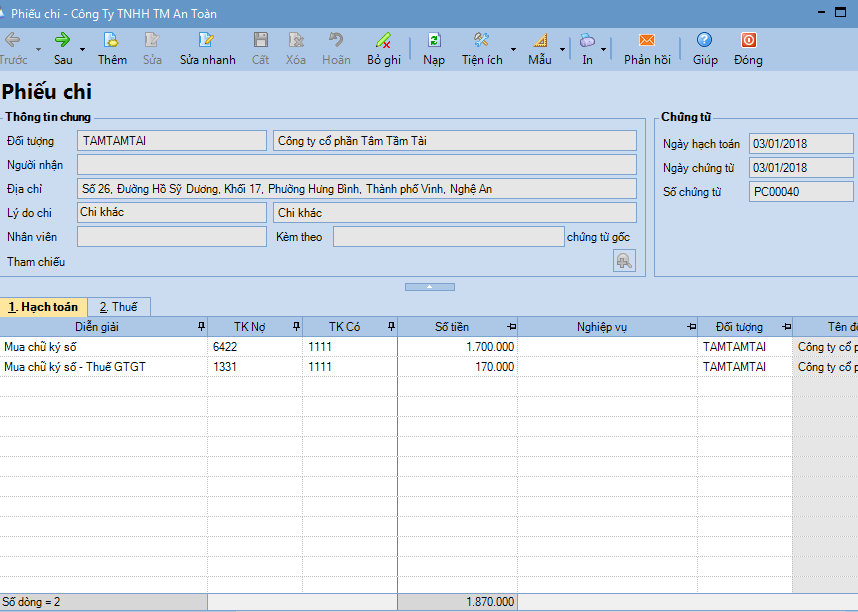Viewport: 858px width, 612px height.
Task: Click amount cell 1.700.000
Action: click(457, 347)
